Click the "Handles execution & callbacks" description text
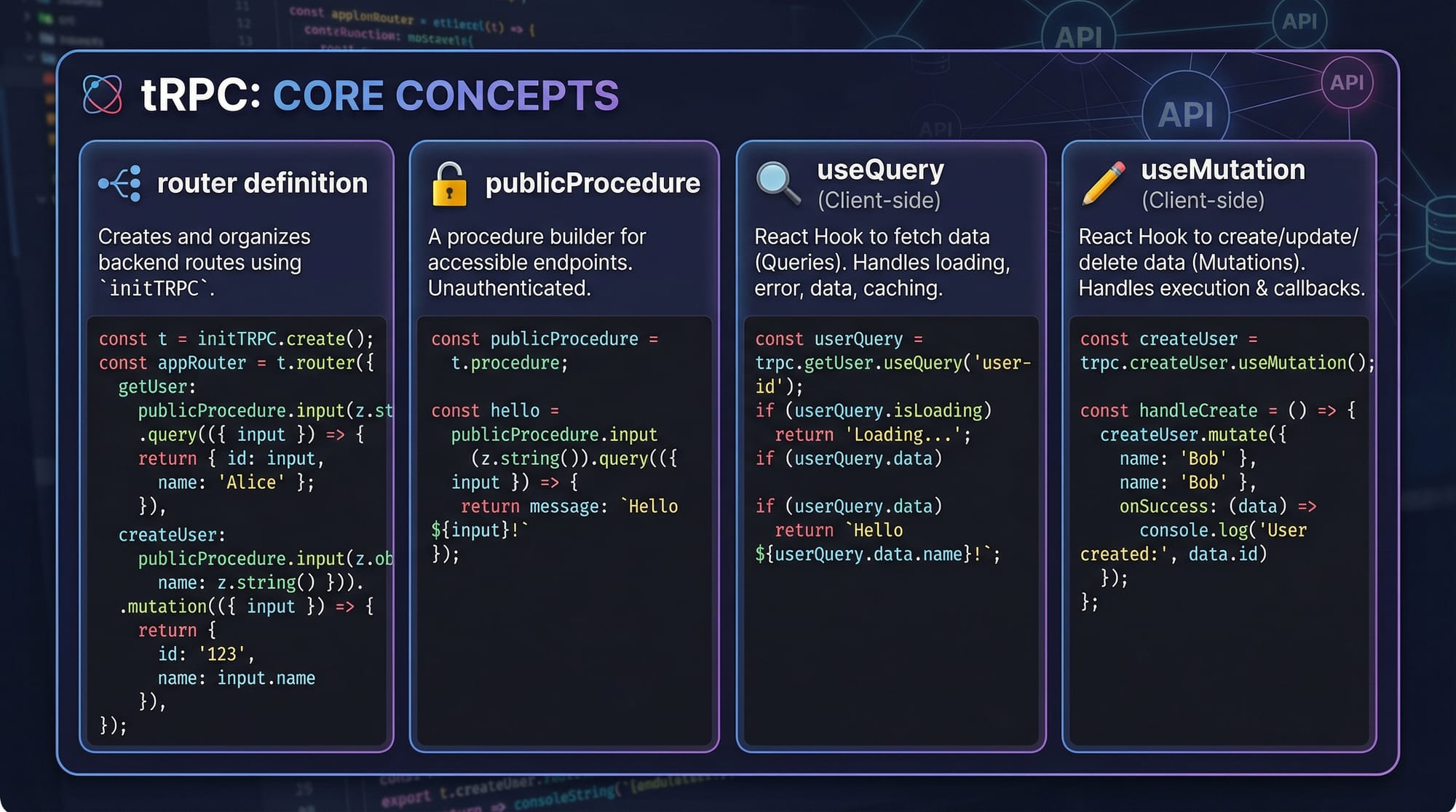The height and width of the screenshot is (812, 1456). tap(1221, 289)
